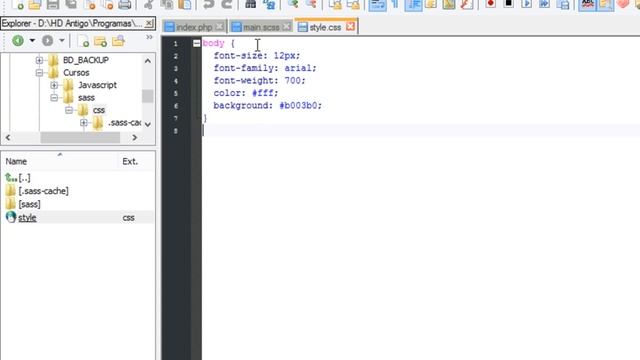This screenshot has height=360, width=640.
Task: Click third folder icon in Explorer toolbar
Action: tap(118, 41)
